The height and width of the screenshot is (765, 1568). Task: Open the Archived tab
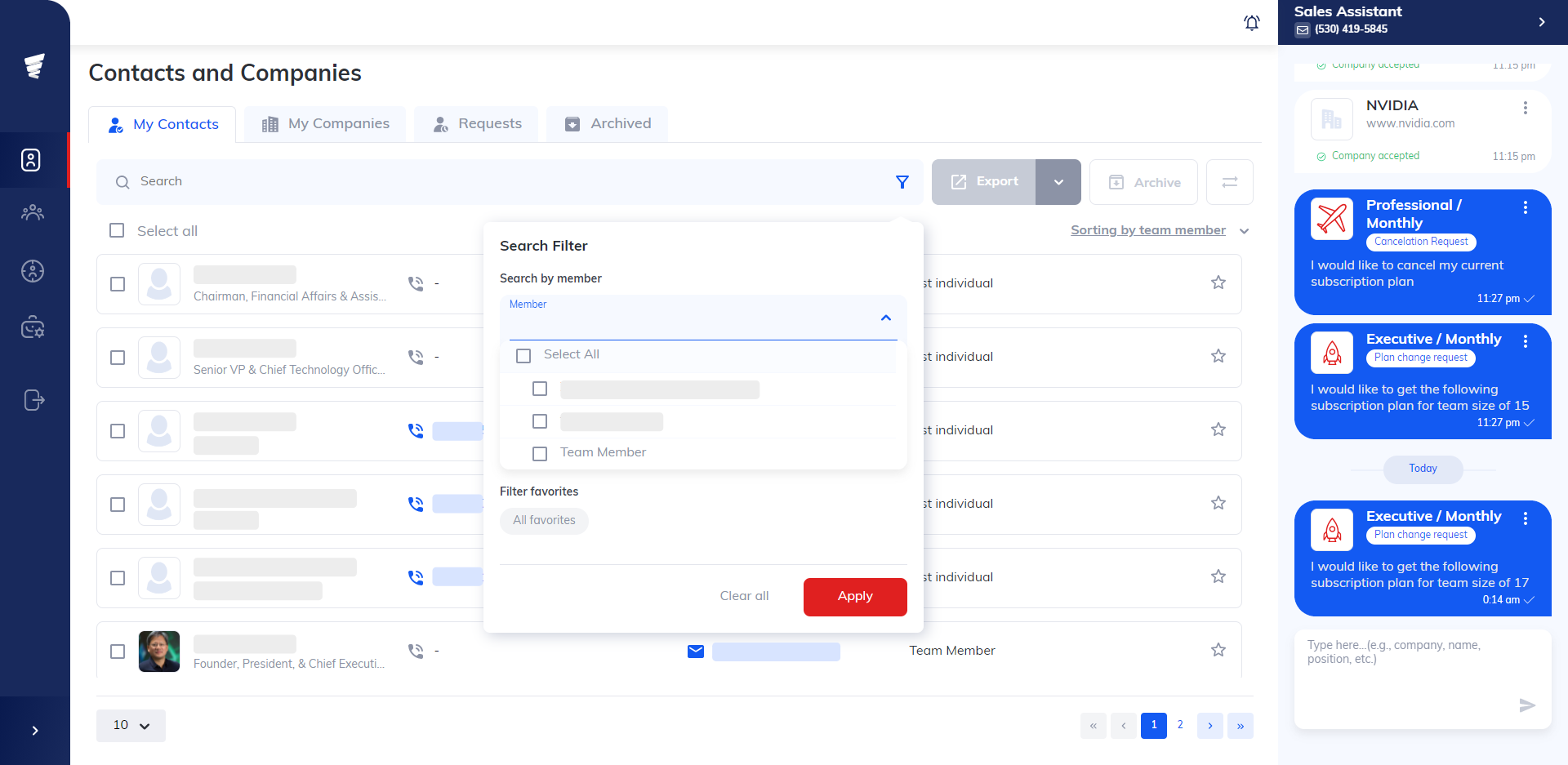607,123
